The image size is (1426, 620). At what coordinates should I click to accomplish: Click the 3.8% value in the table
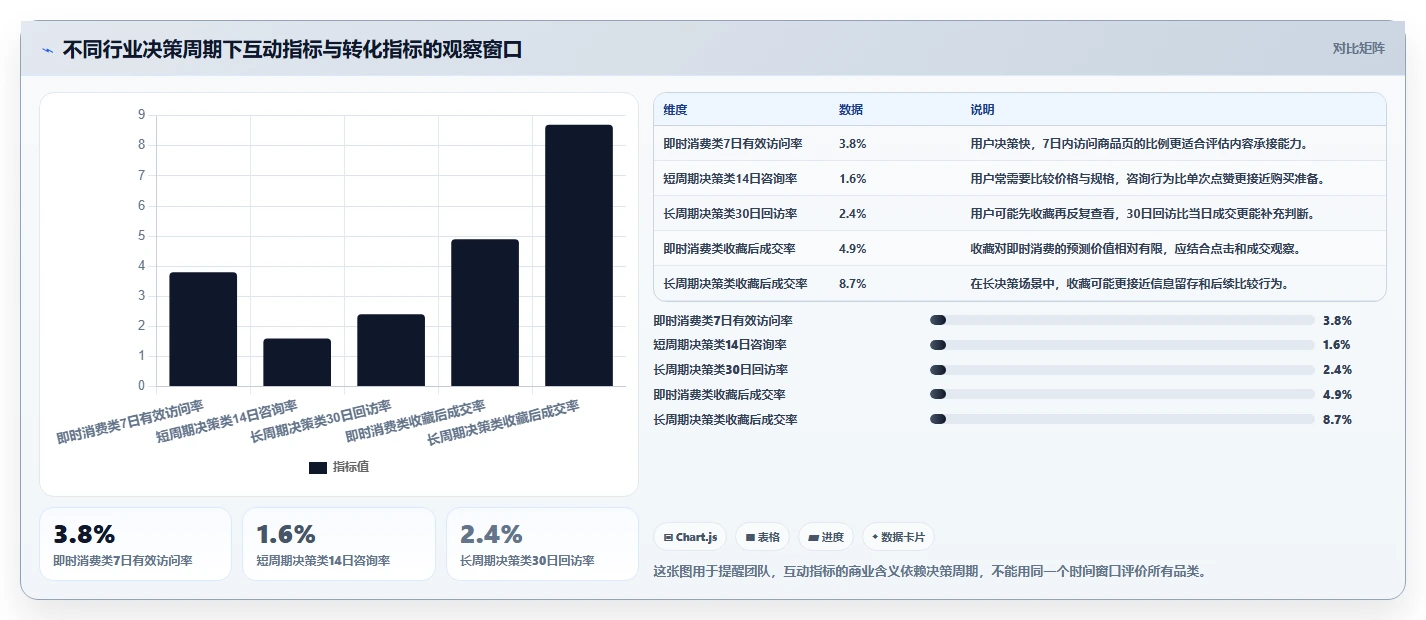pyautogui.click(x=853, y=144)
